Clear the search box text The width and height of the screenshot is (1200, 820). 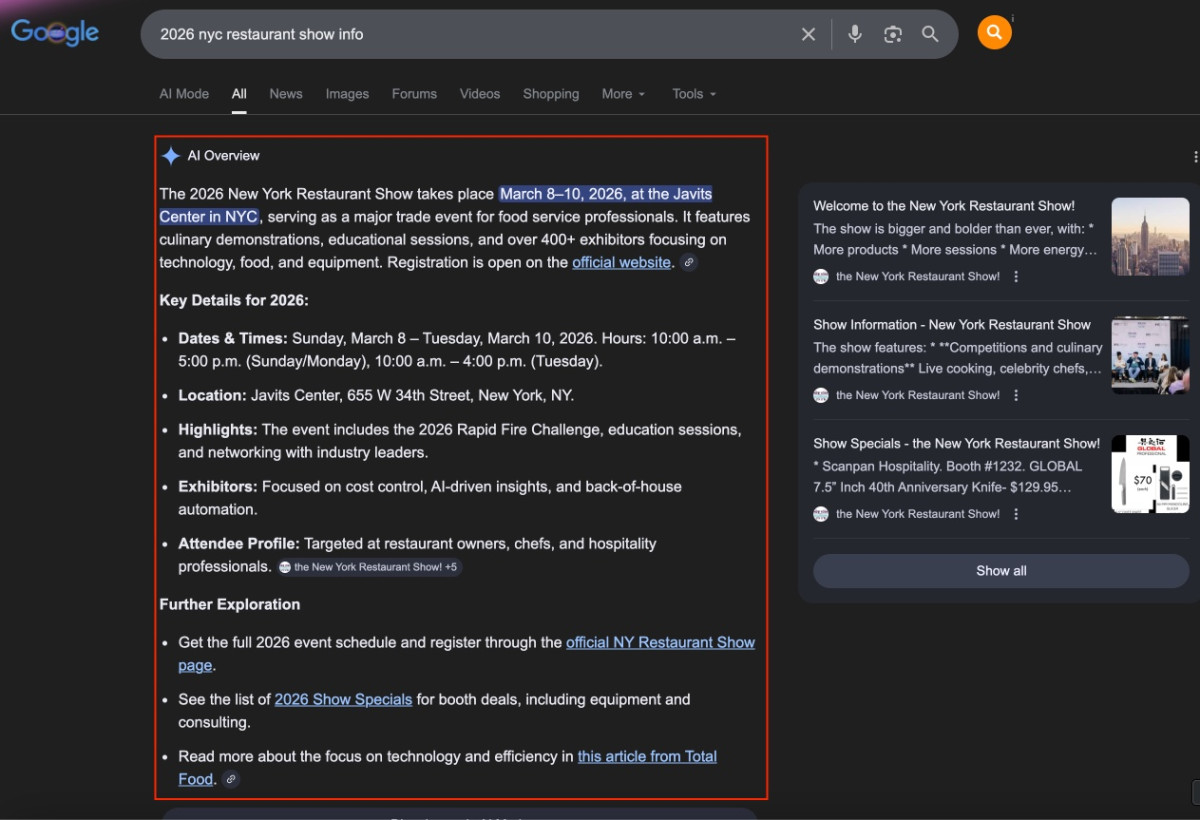[x=808, y=34]
